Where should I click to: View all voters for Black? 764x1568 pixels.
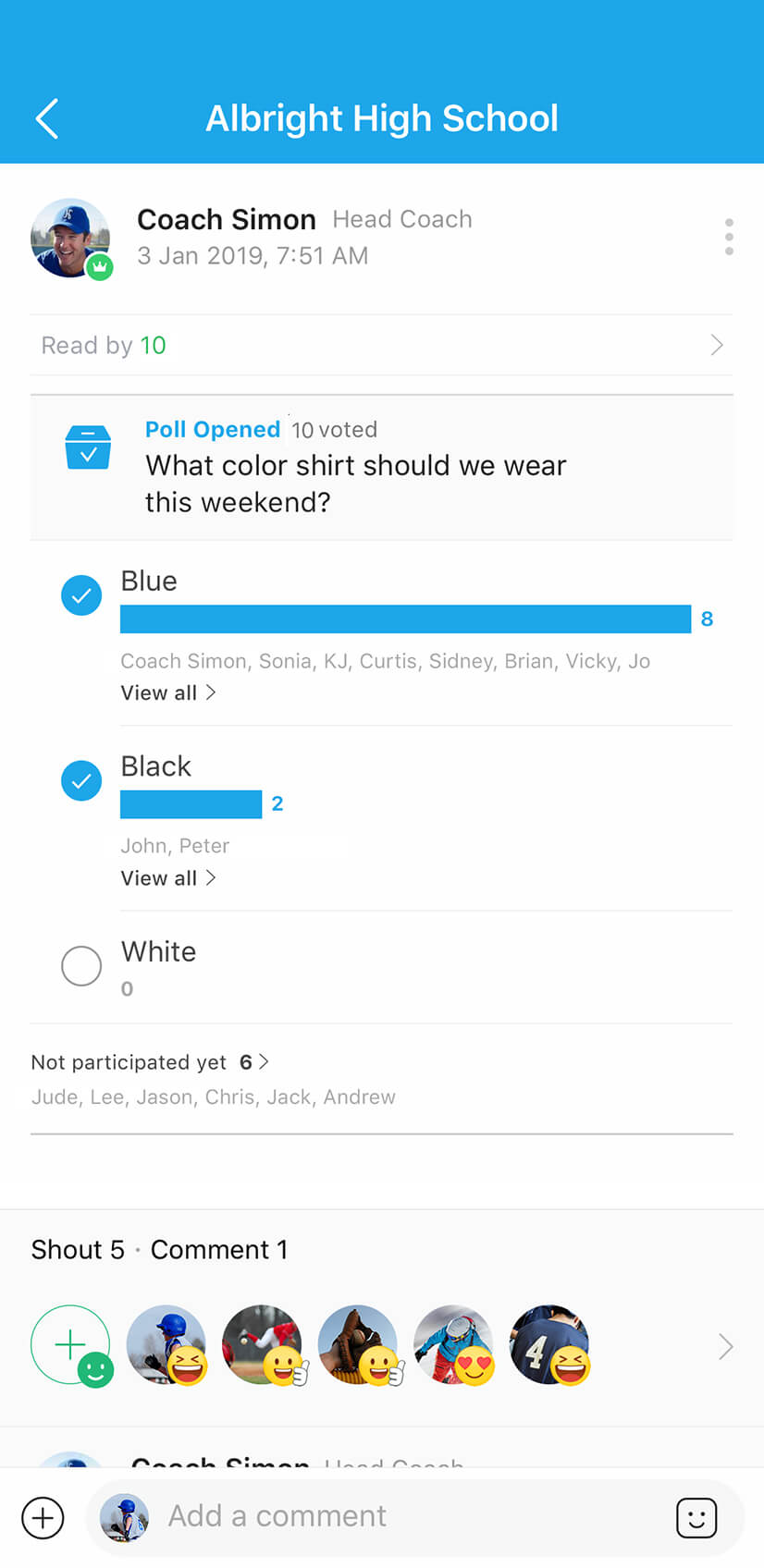coord(168,878)
